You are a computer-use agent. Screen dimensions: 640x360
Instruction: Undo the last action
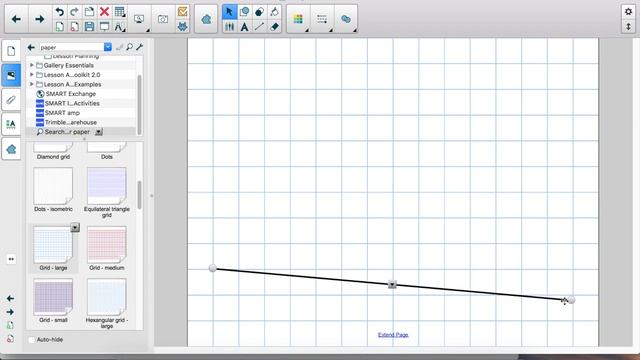tap(60, 11)
